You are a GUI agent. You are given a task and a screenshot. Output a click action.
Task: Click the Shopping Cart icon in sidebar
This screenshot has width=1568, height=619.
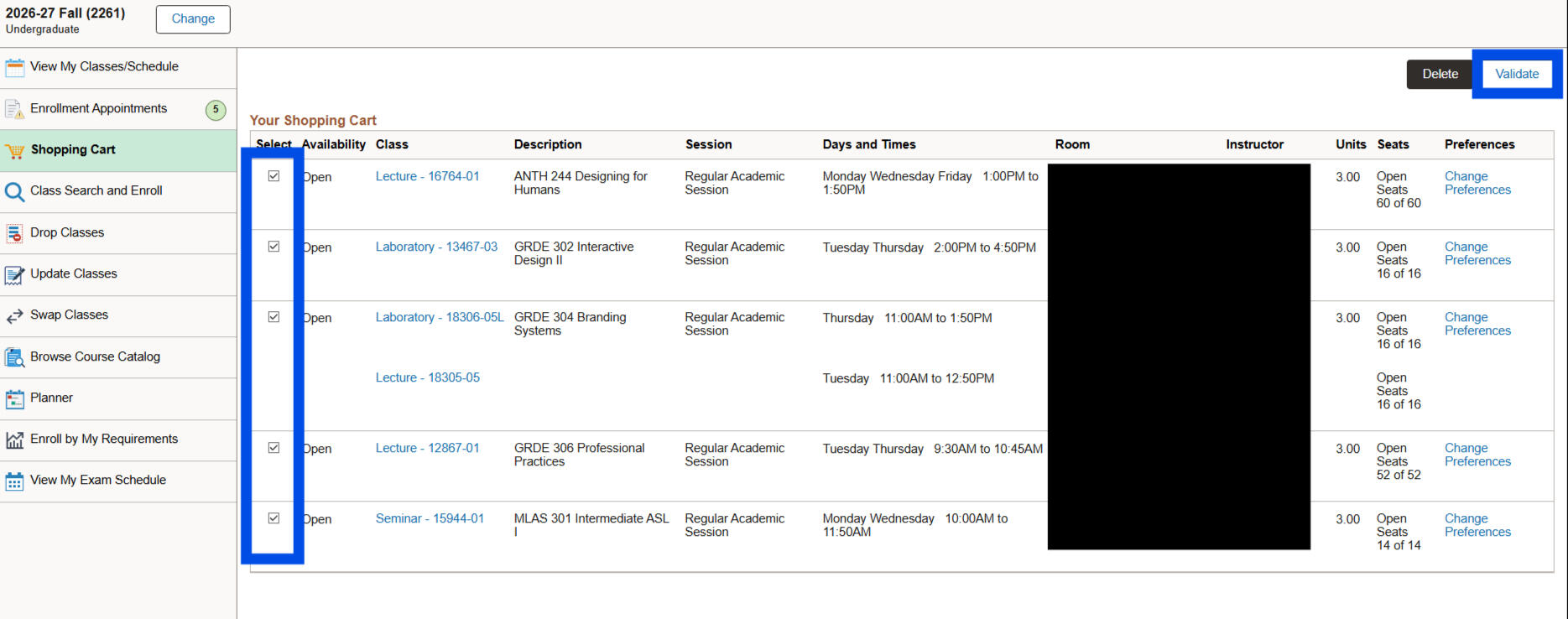[x=15, y=151]
